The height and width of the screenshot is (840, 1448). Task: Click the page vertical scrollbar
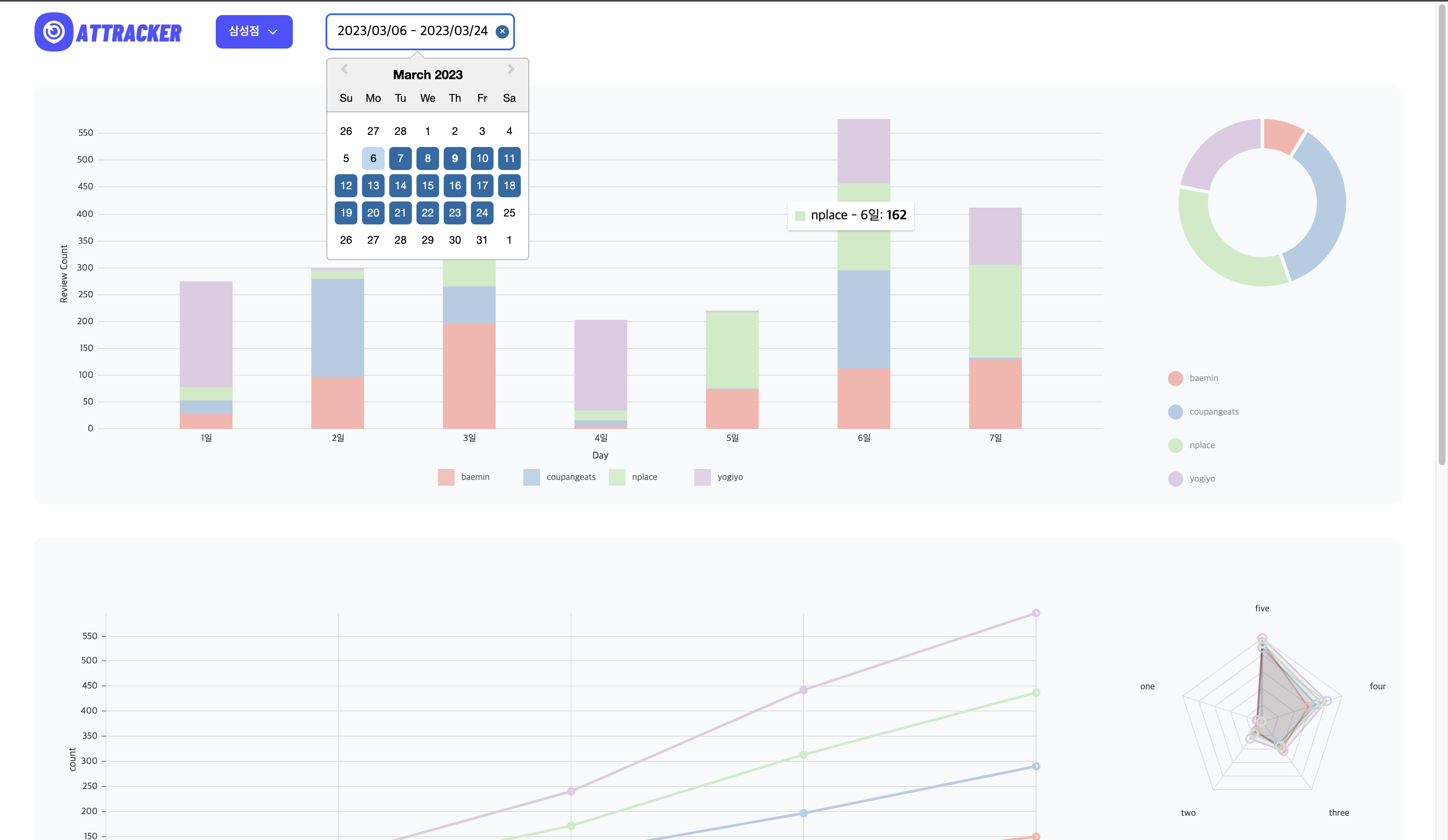tap(1441, 229)
